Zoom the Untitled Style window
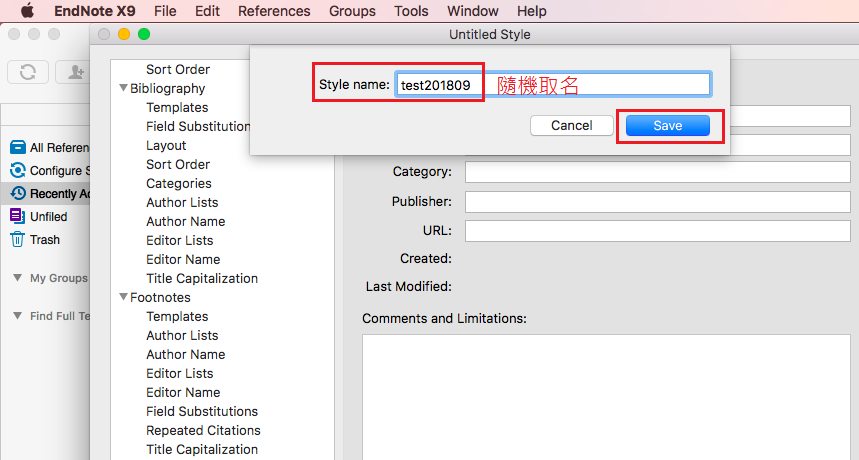This screenshot has width=859, height=460. coord(144,34)
